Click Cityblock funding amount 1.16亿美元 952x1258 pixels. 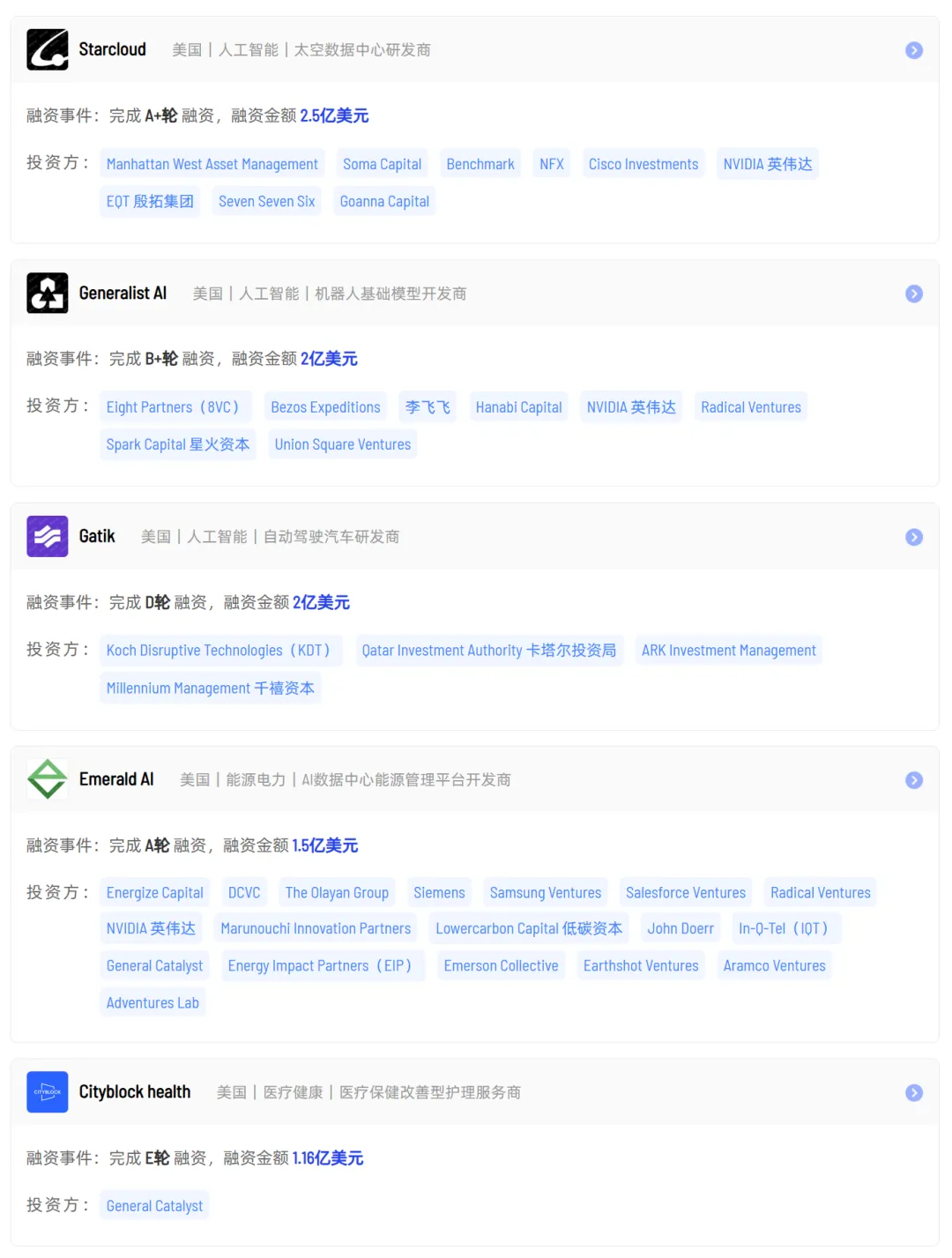pos(328,1158)
